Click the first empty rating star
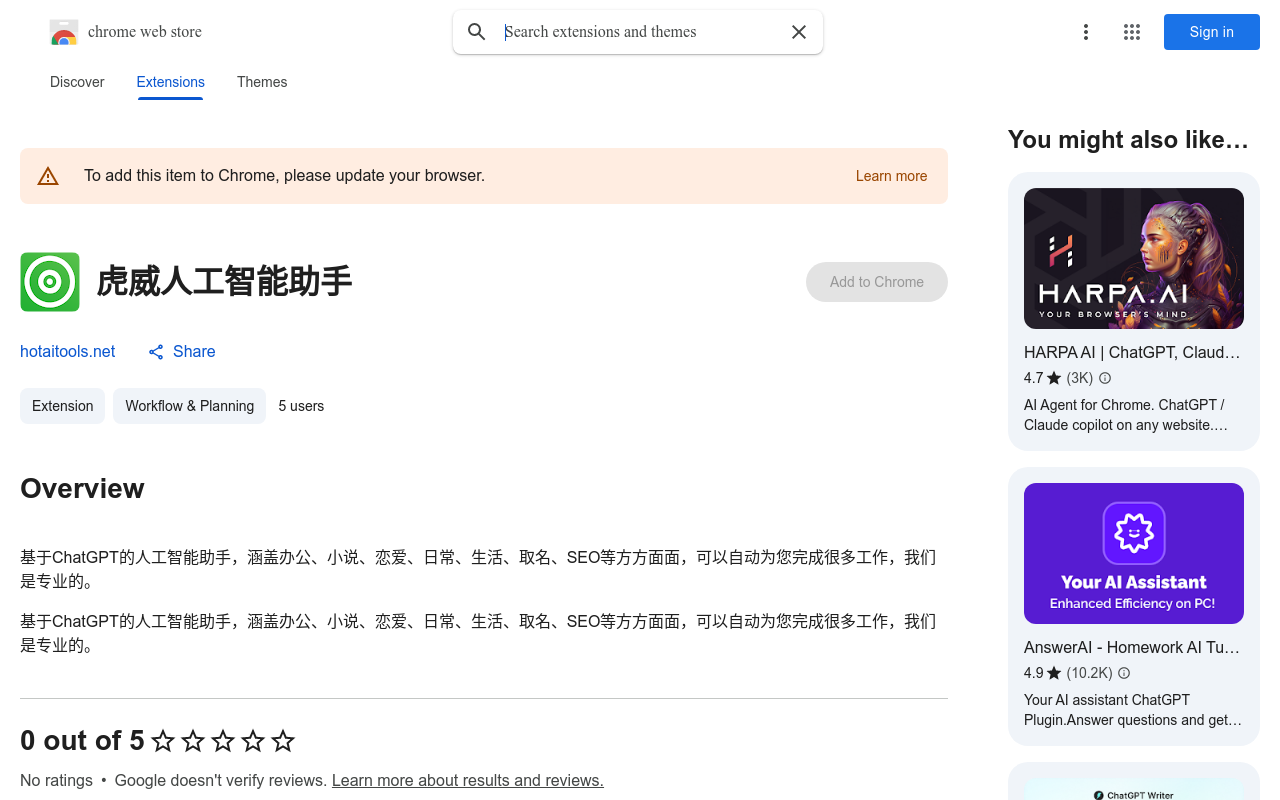Viewport: 1280px width, 800px height. point(163,741)
